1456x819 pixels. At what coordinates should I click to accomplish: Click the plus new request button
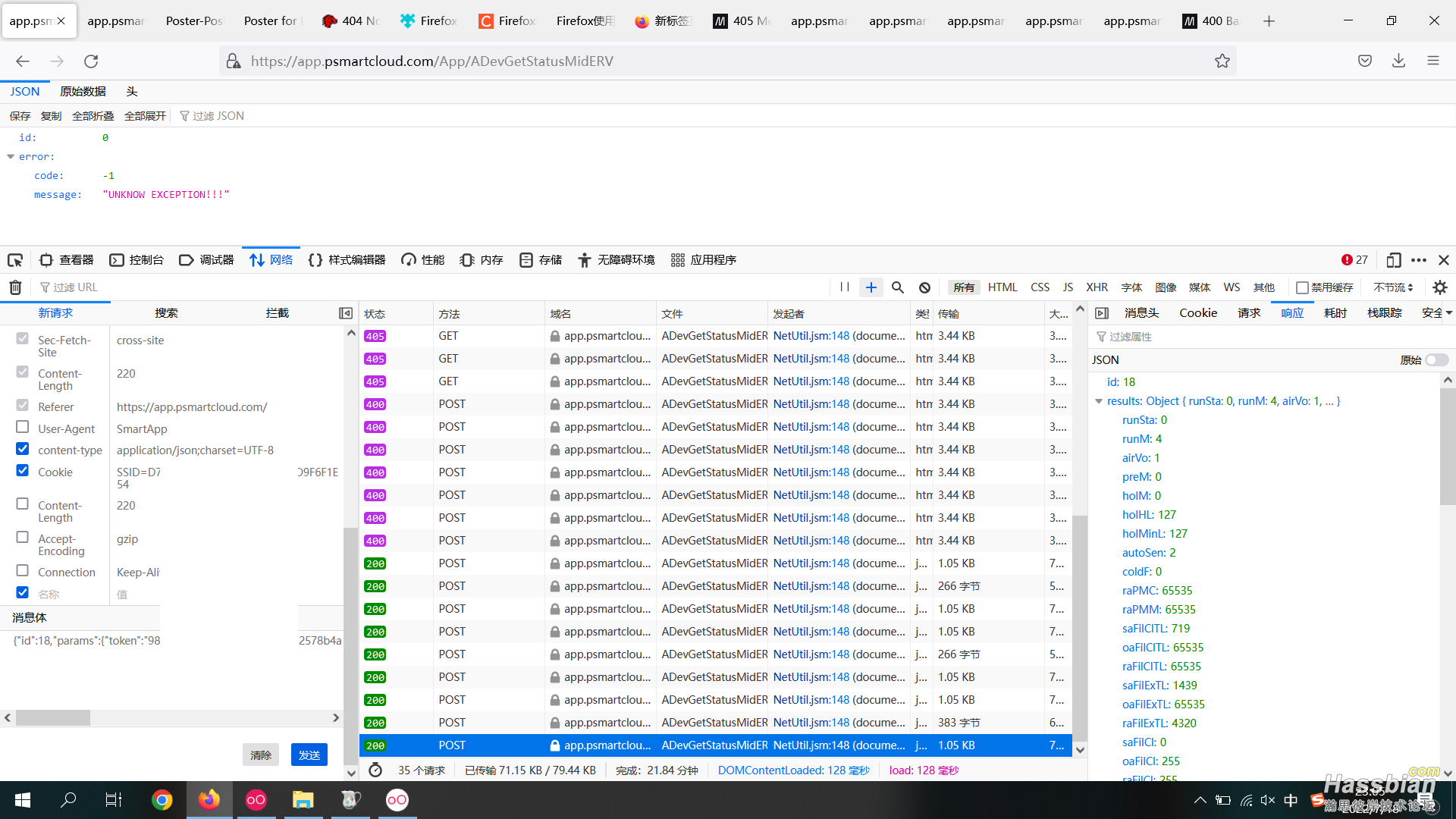(x=871, y=287)
